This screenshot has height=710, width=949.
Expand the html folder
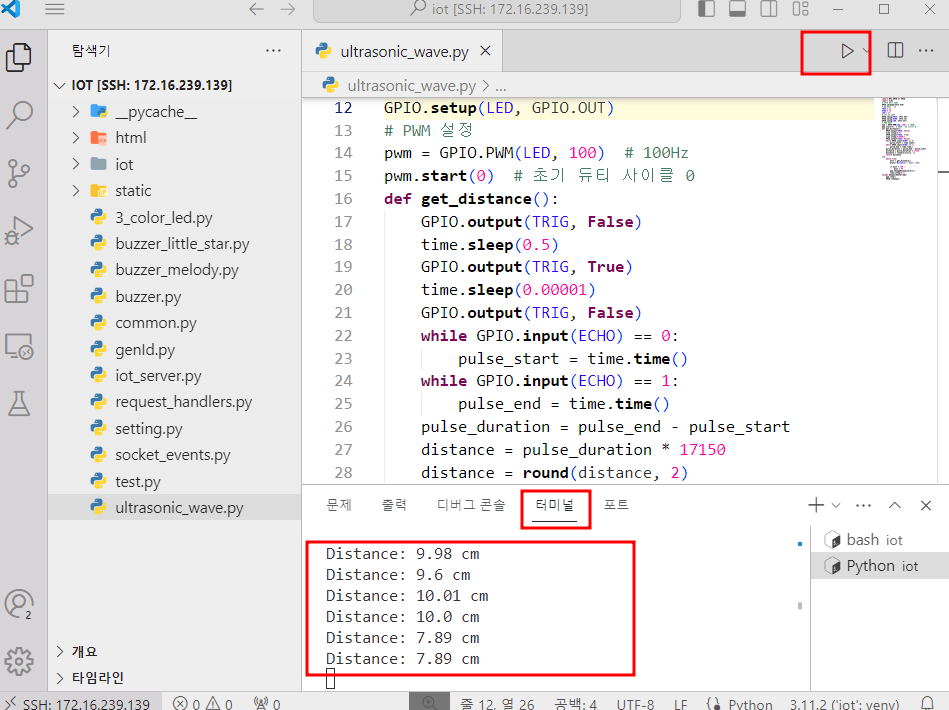pos(130,138)
